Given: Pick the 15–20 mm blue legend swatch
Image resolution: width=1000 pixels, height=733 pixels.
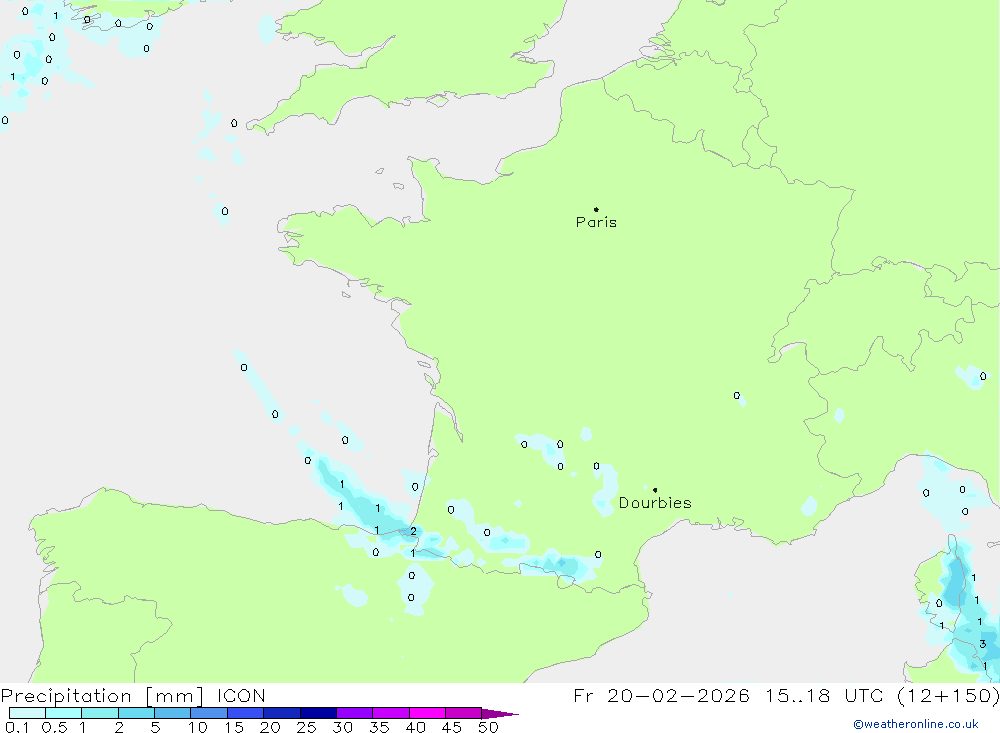Looking at the screenshot, I should tap(246, 713).
